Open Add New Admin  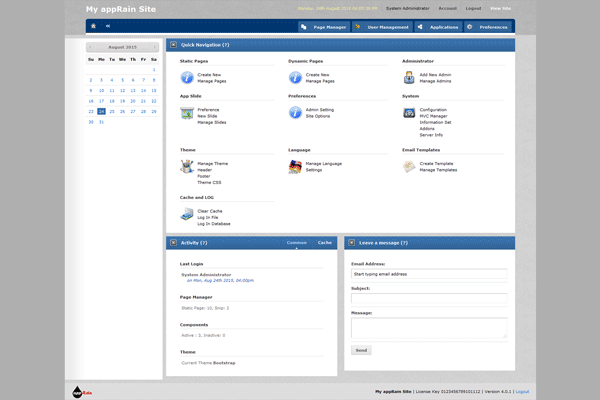point(435,75)
